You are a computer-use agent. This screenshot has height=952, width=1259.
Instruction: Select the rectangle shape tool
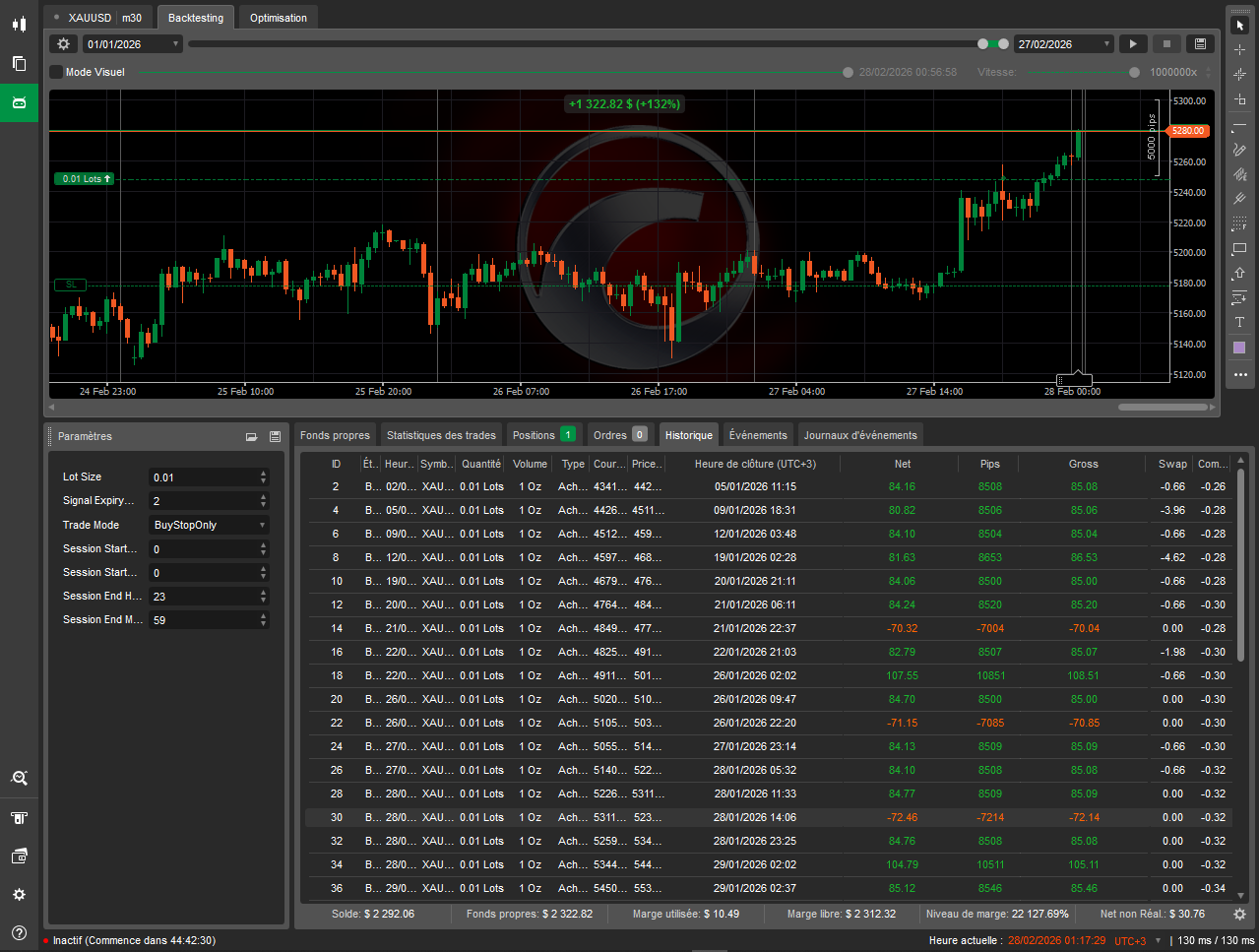1239,248
